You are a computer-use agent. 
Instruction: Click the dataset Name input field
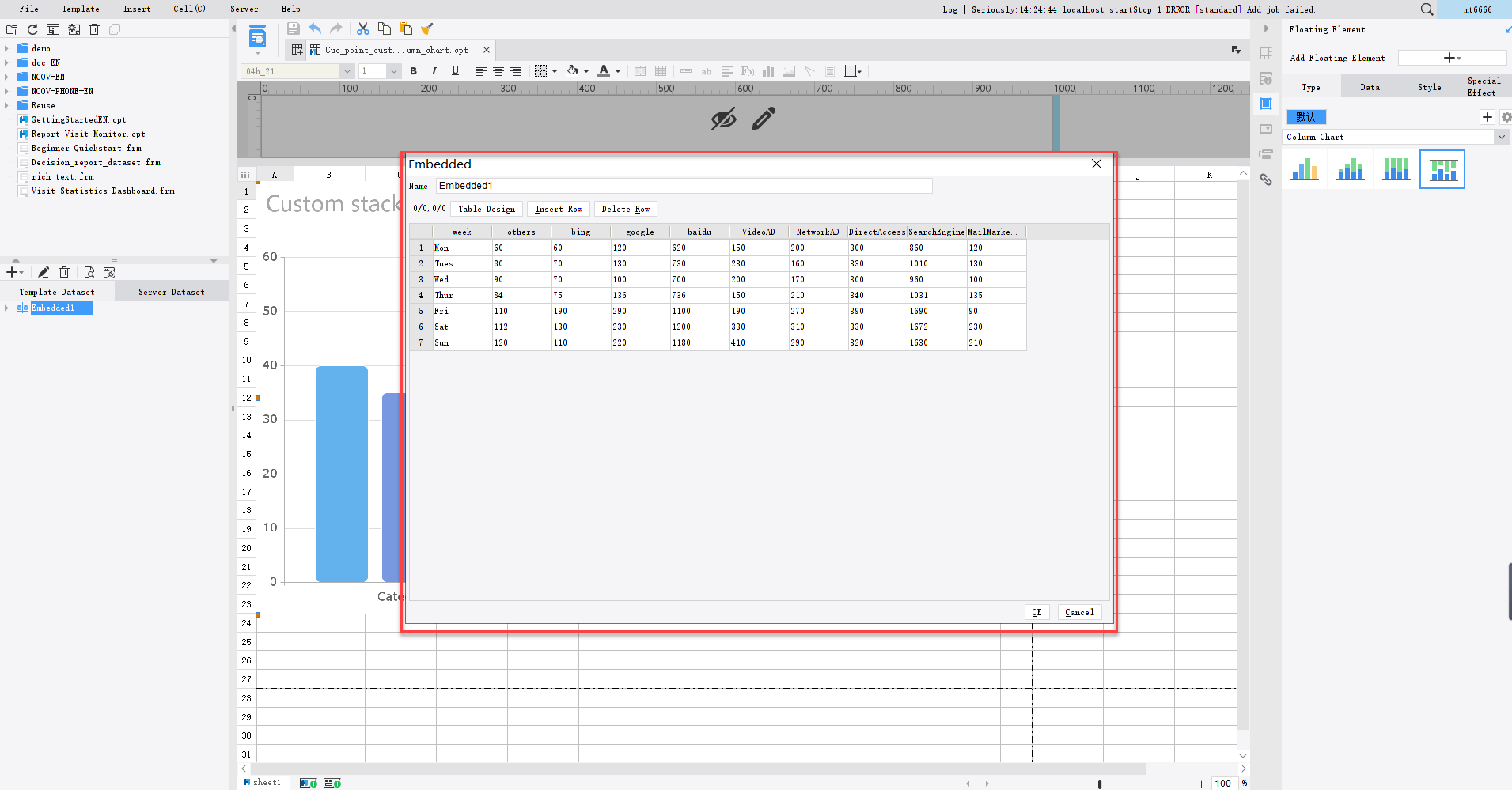pos(684,186)
